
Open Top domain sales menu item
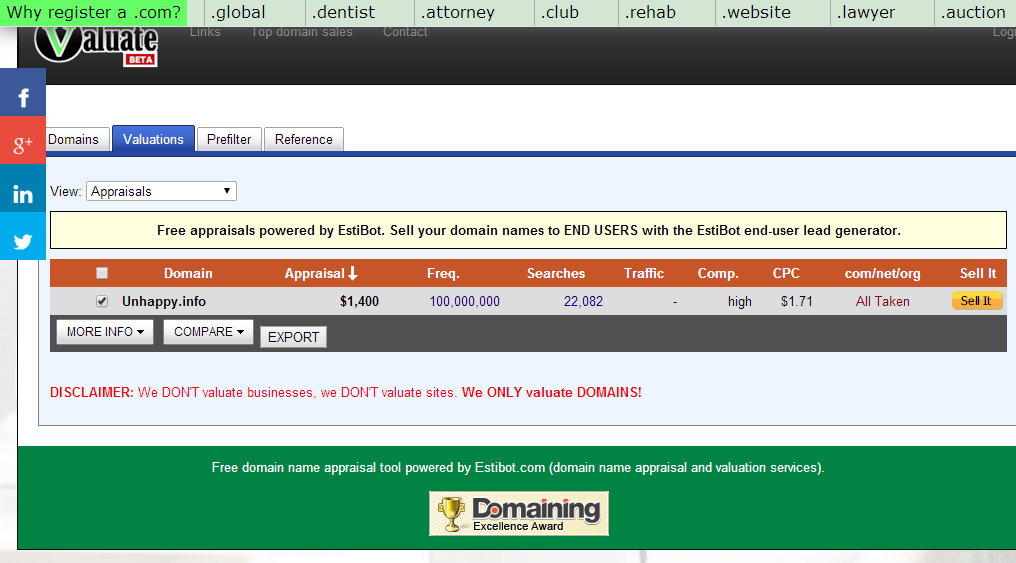[302, 32]
